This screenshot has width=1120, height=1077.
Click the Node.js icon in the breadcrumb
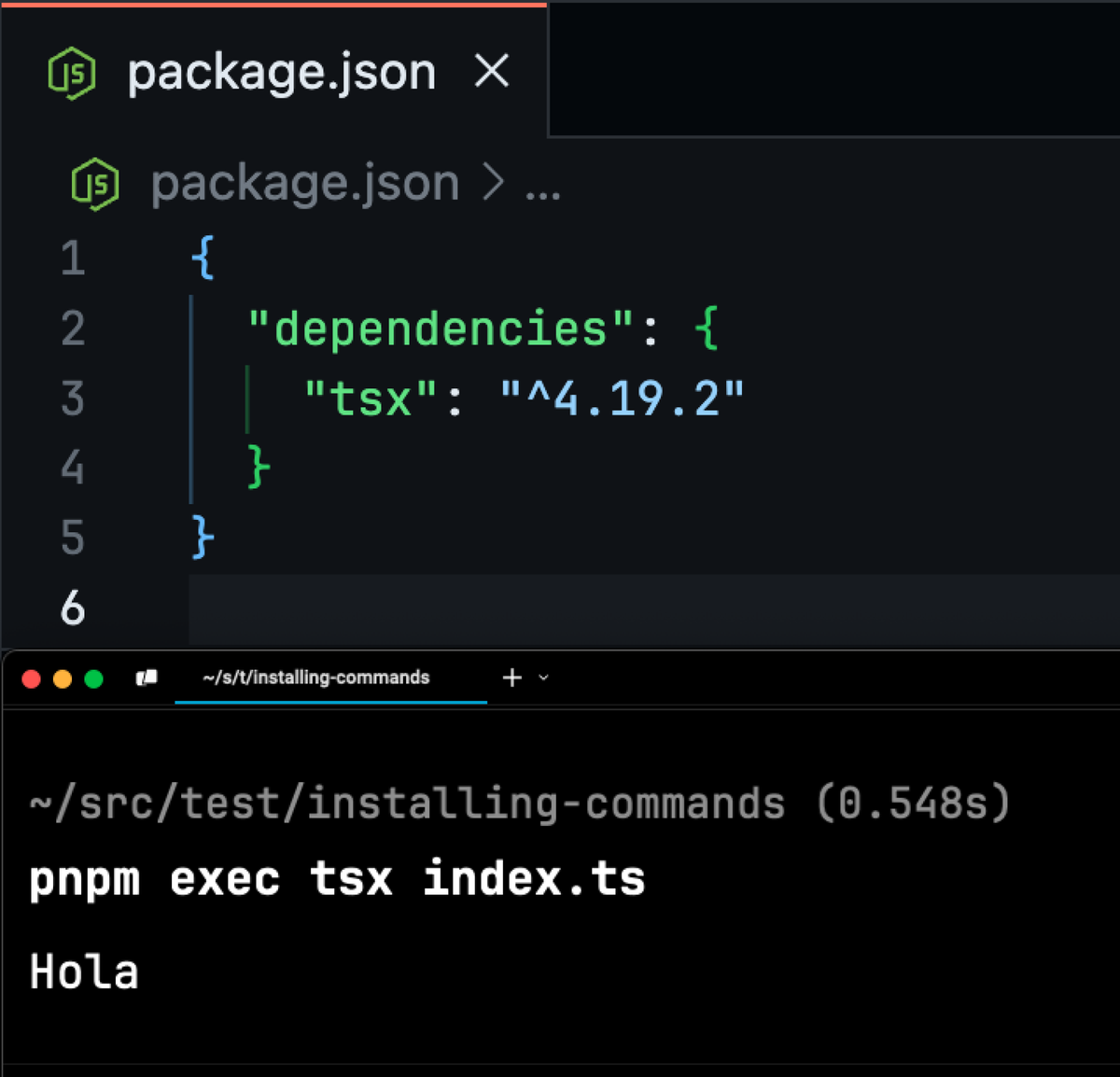pos(95,184)
